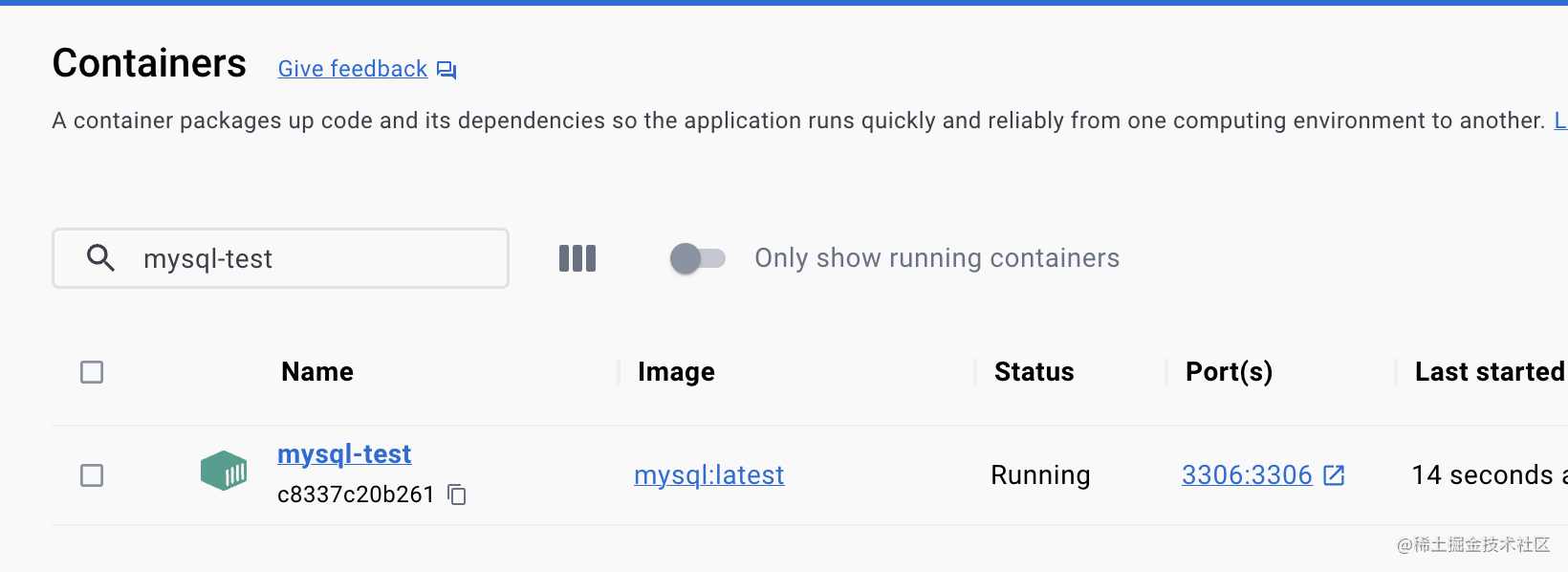
Task: Check the mysql-test row checkbox
Action: (92, 475)
